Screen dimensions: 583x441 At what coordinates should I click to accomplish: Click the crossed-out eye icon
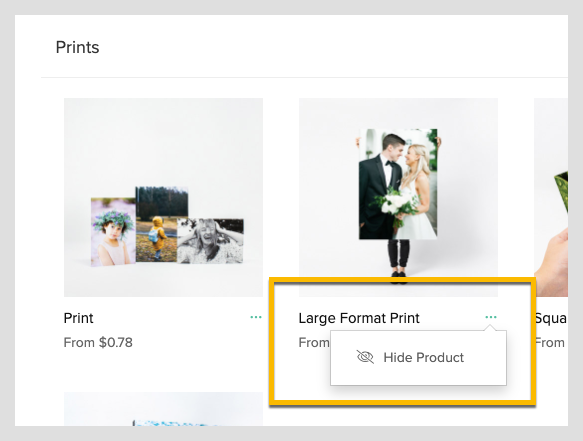coord(365,357)
